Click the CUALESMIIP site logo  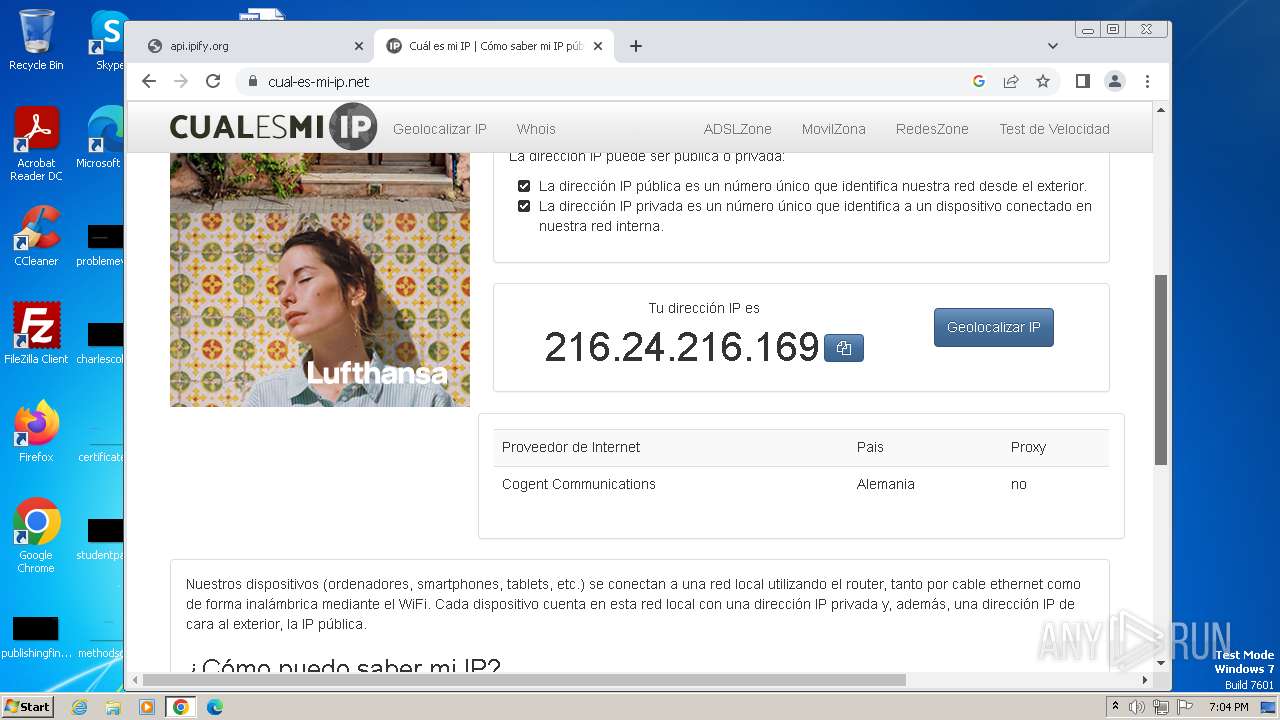pyautogui.click(x=273, y=127)
